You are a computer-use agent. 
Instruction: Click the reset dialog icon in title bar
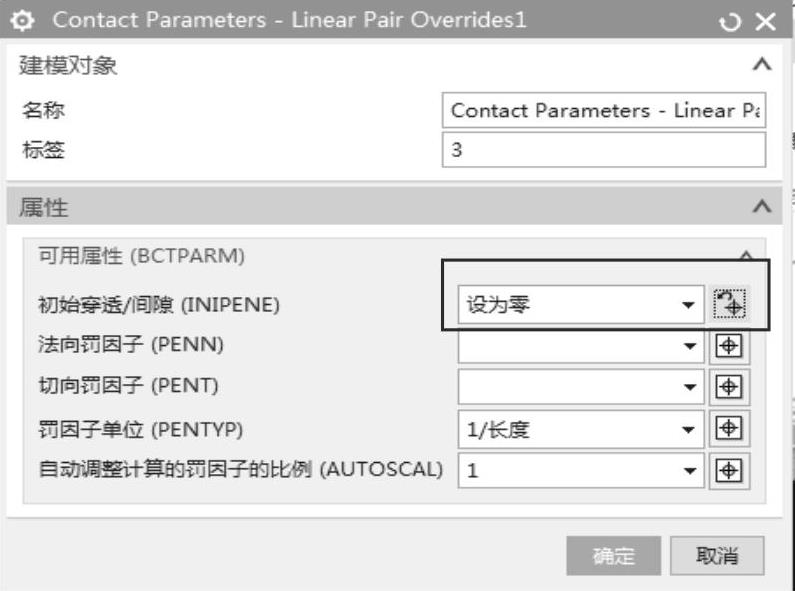730,22
